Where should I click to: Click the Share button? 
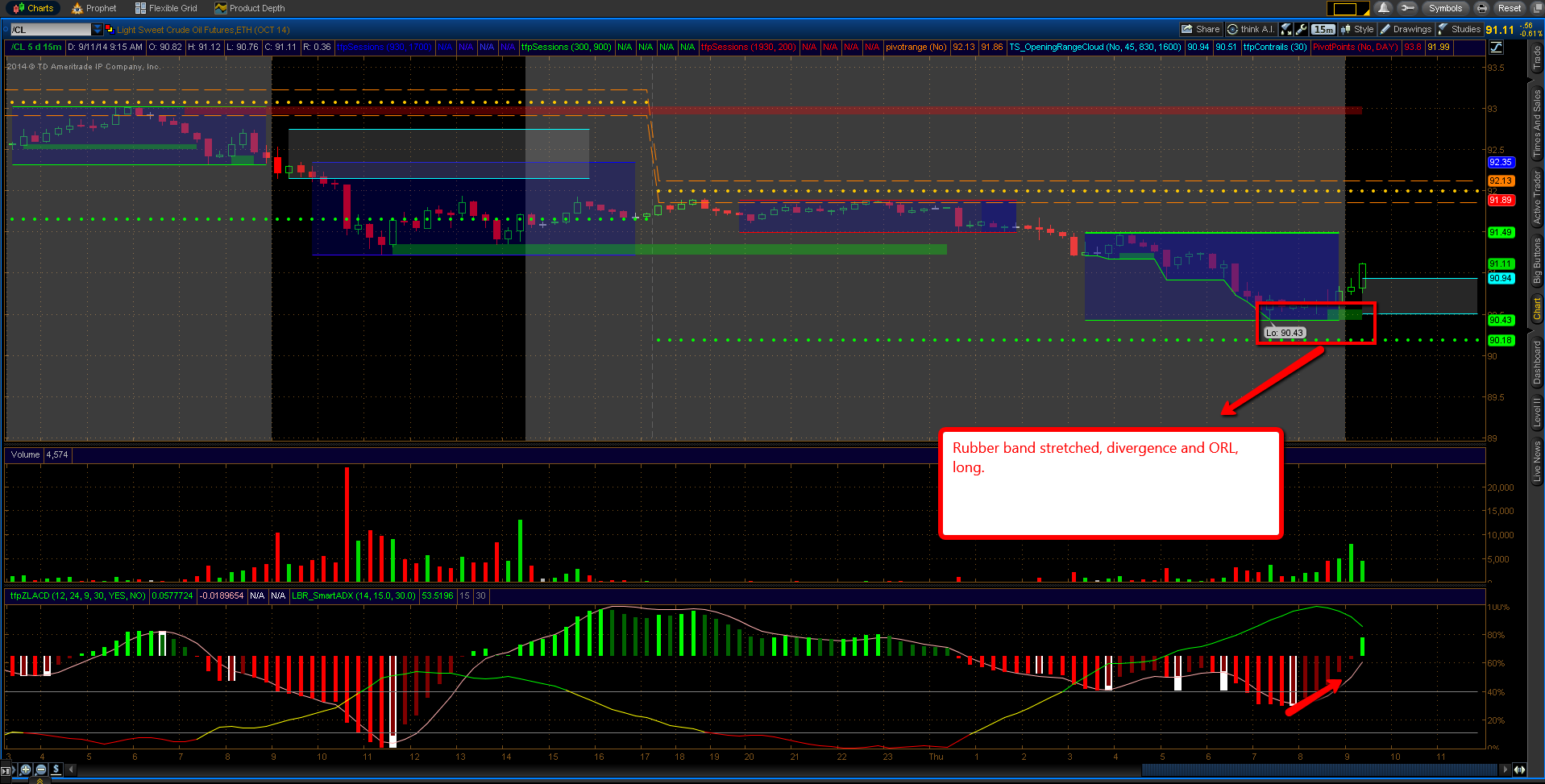[x=1201, y=29]
